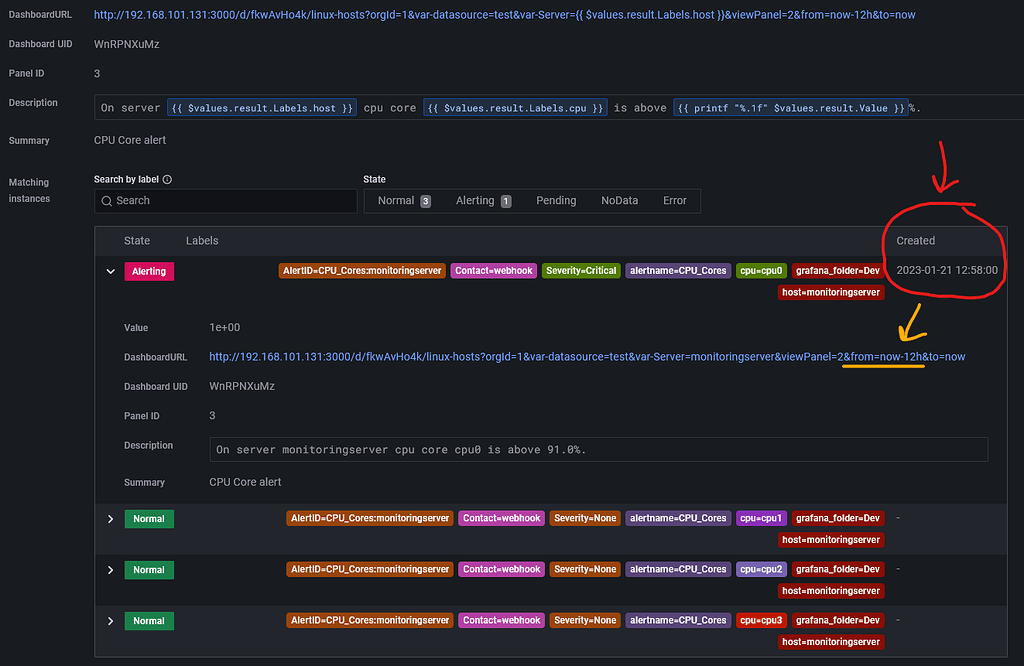Click the grafana_folder=Dev label badge
The height and width of the screenshot is (666, 1024).
point(841,270)
